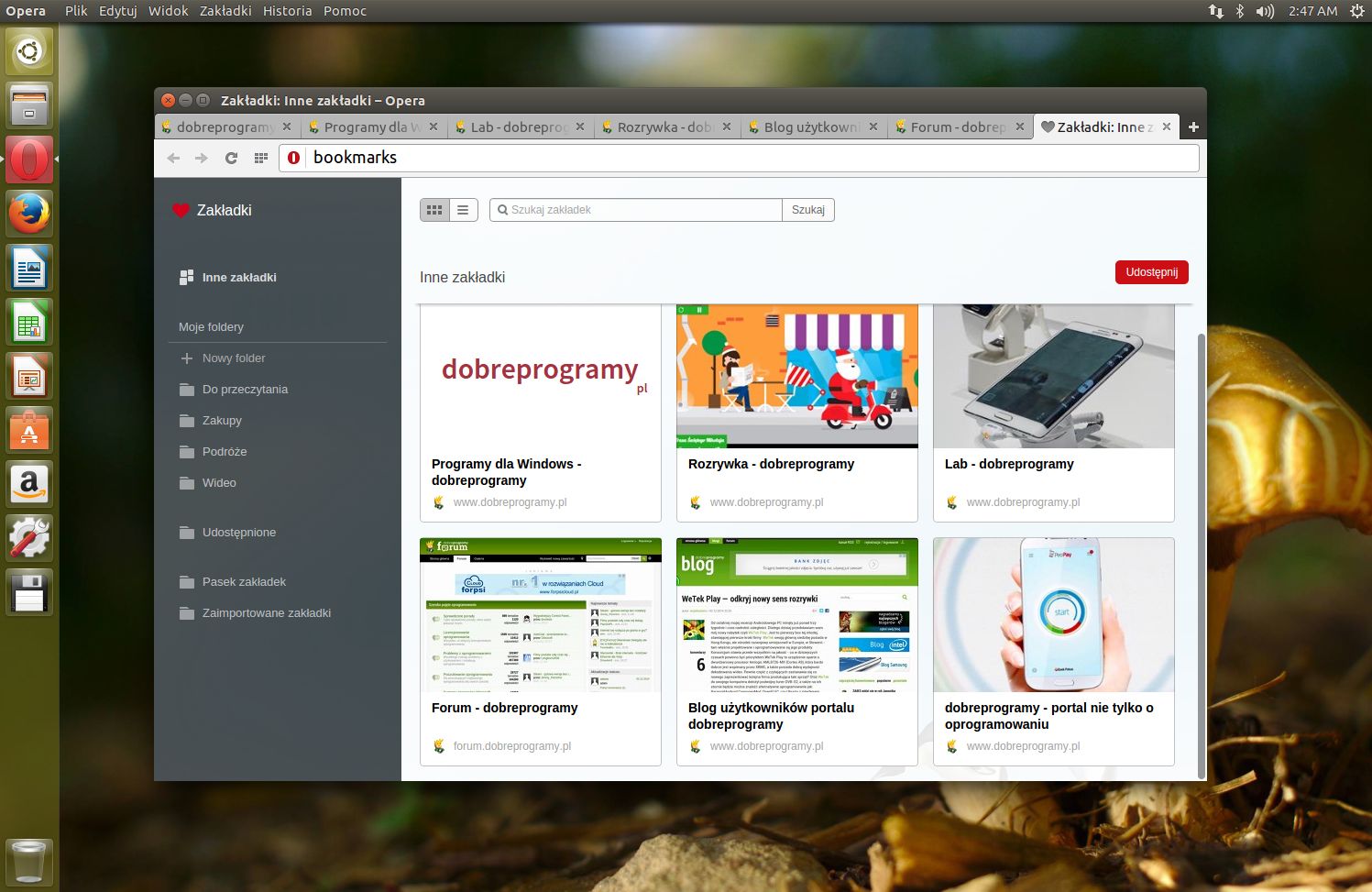Open the Zakładki menu

point(225,11)
